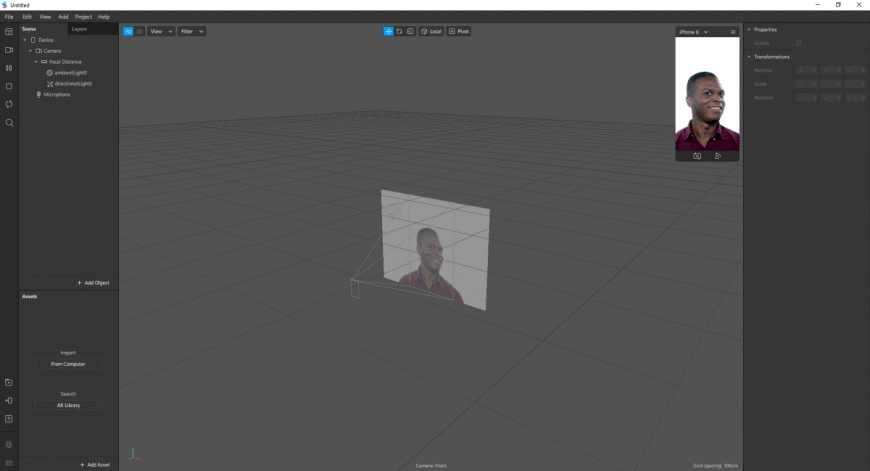Click the 'Grid spacing' status text

[716, 465]
